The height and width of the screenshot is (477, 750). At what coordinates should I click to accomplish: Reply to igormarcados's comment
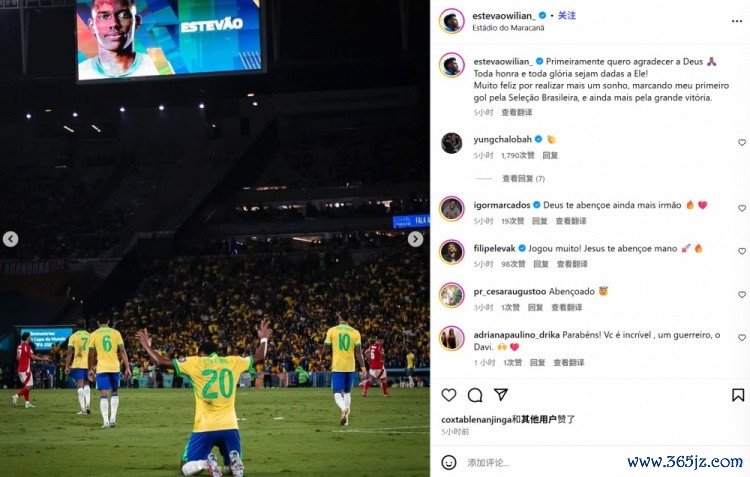click(540, 221)
